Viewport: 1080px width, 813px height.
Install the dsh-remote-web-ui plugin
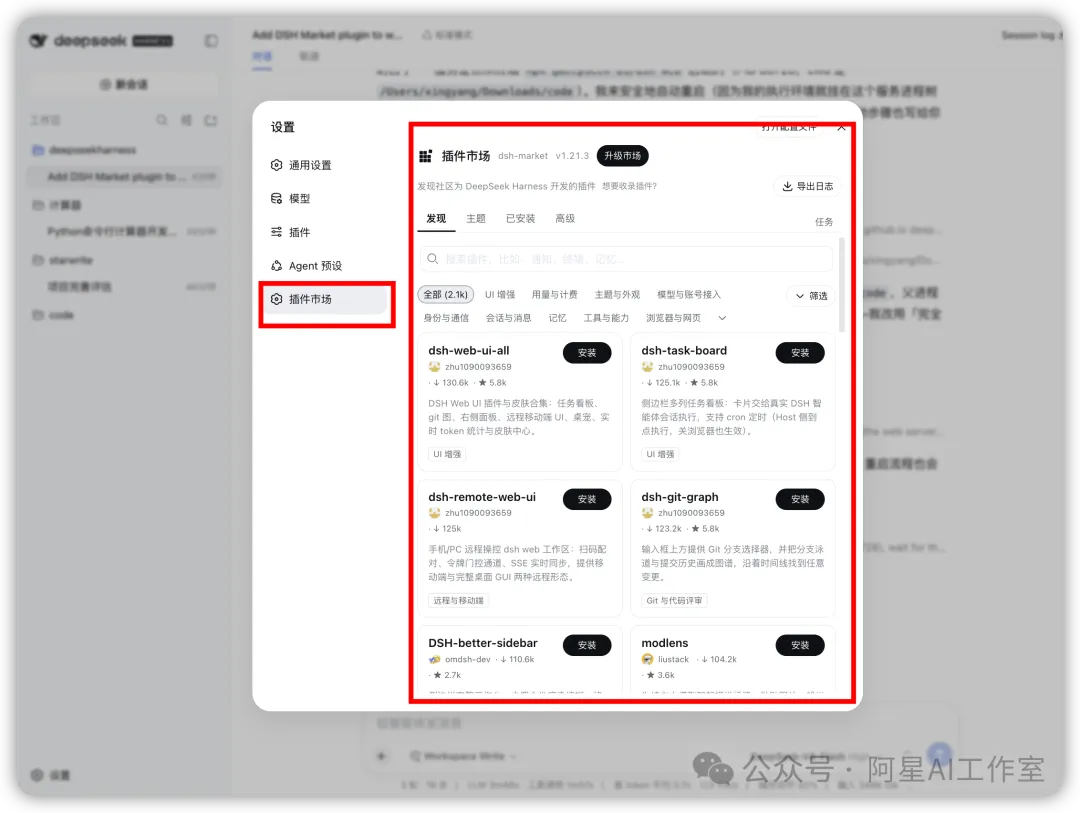[587, 499]
